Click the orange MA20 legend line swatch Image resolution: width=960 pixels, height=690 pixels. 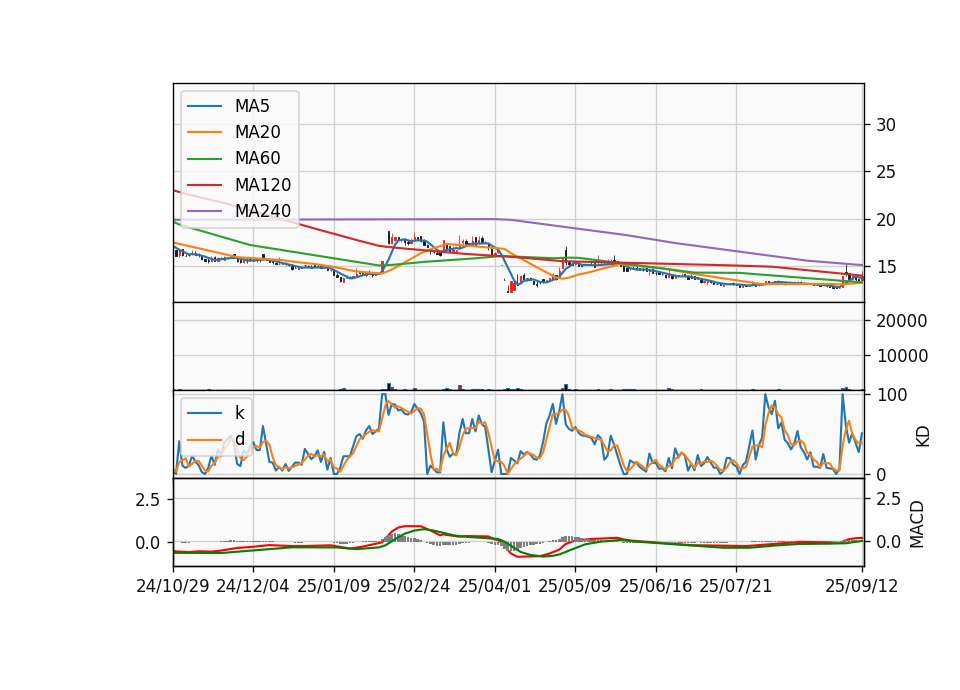(204, 132)
